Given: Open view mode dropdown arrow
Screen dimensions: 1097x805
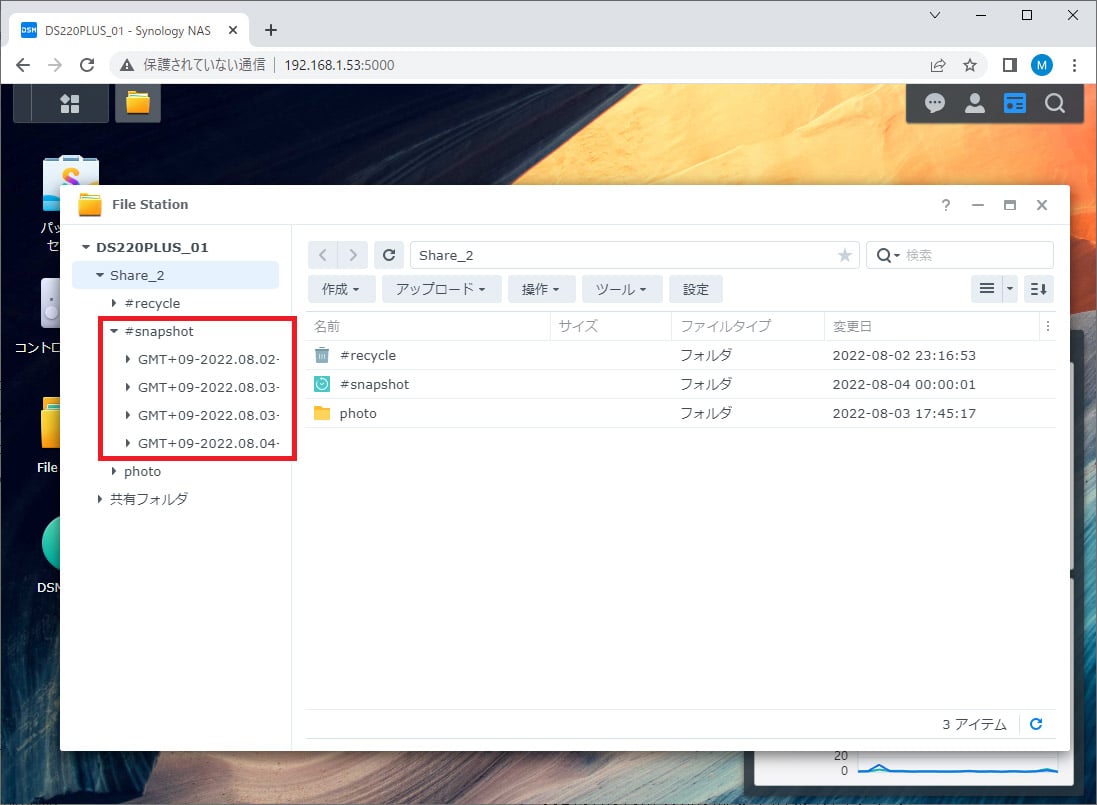Looking at the screenshot, I should point(1010,289).
